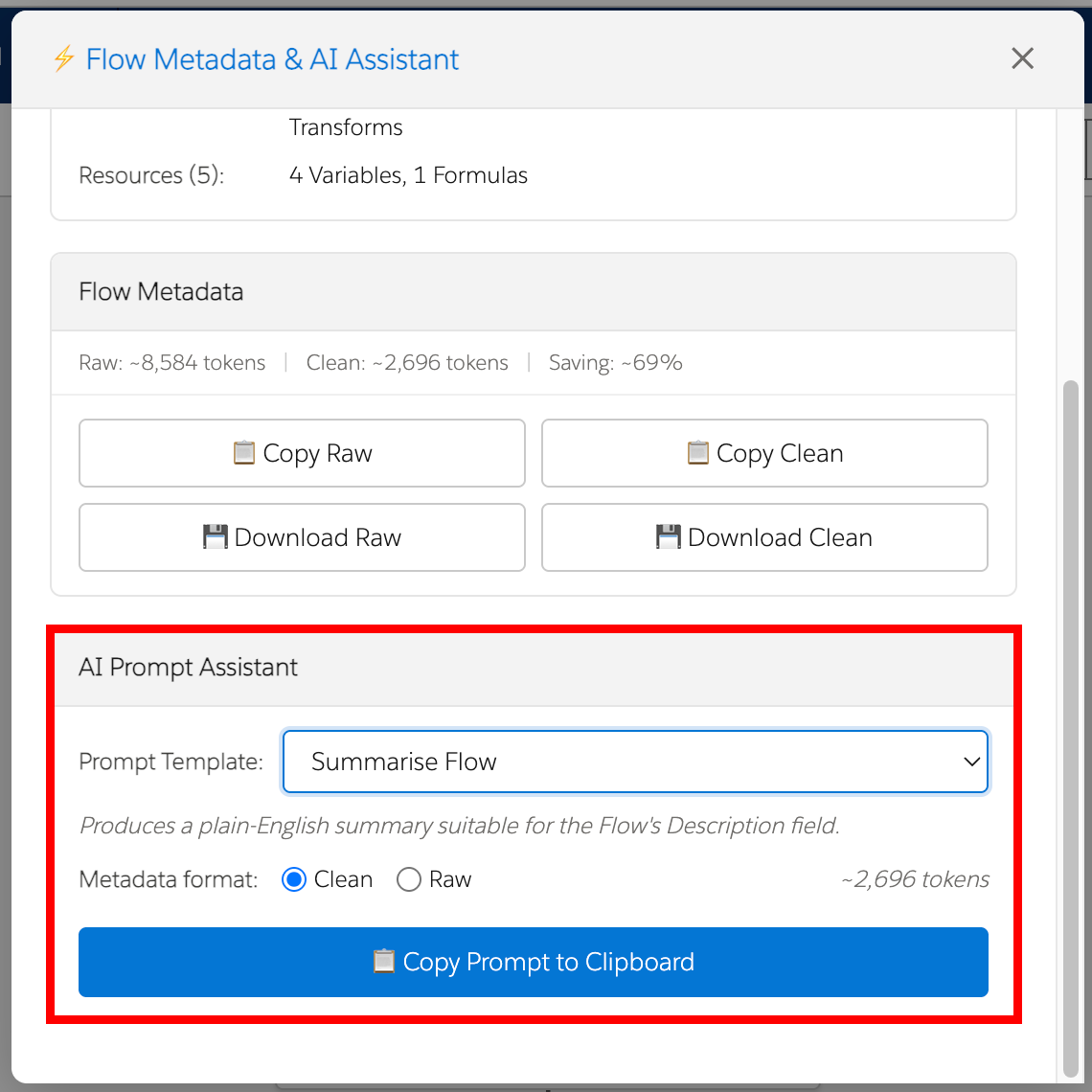
Task: Dismiss the dialog using the X icon
Action: coord(1022,58)
